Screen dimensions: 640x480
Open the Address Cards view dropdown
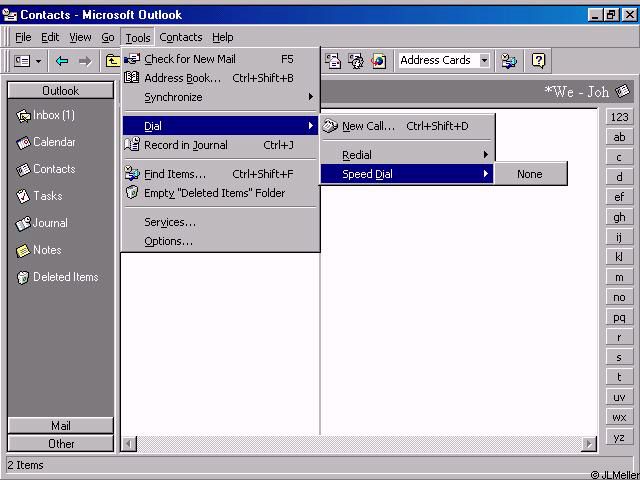[x=484, y=61]
